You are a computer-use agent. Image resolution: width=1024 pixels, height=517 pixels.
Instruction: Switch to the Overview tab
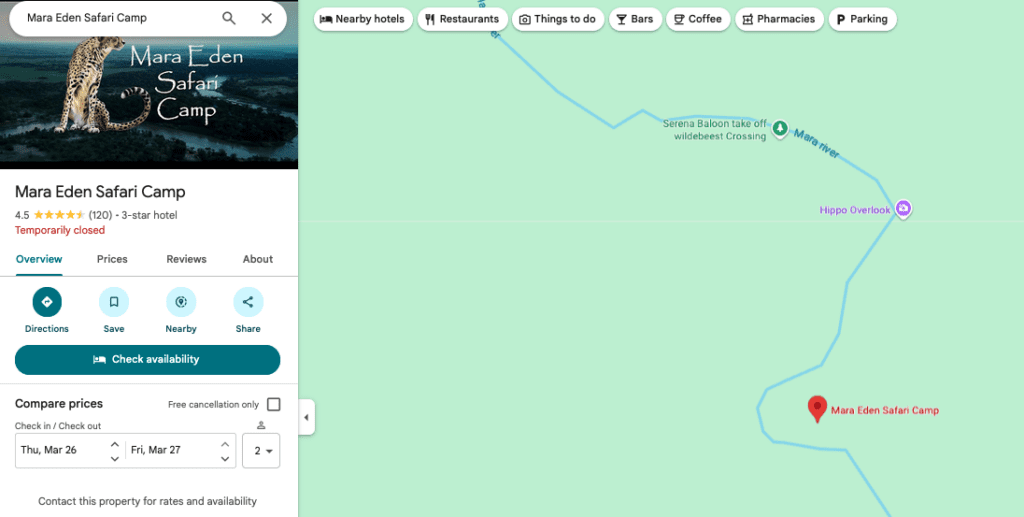[39, 259]
